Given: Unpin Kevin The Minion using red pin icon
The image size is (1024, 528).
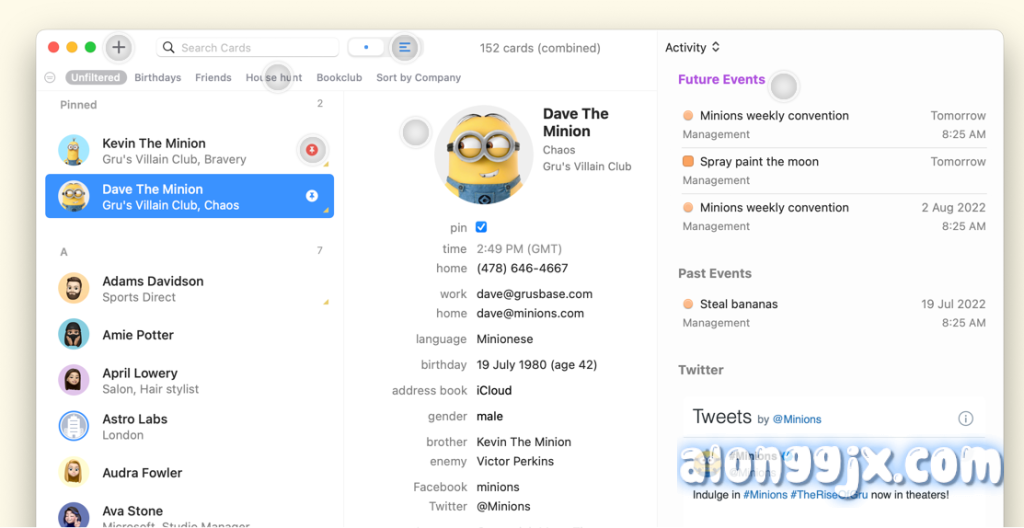Looking at the screenshot, I should (x=312, y=150).
